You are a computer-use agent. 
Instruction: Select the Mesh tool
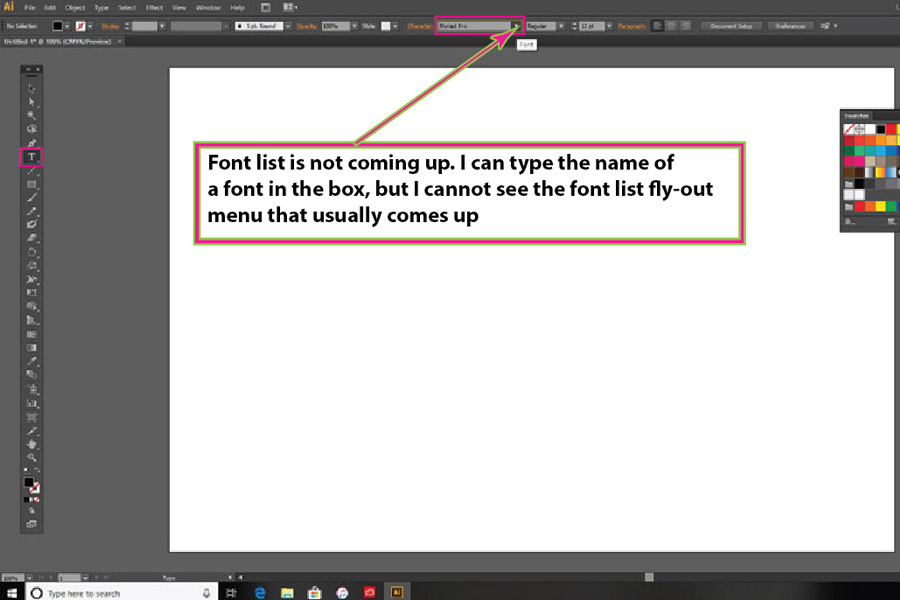[x=32, y=334]
